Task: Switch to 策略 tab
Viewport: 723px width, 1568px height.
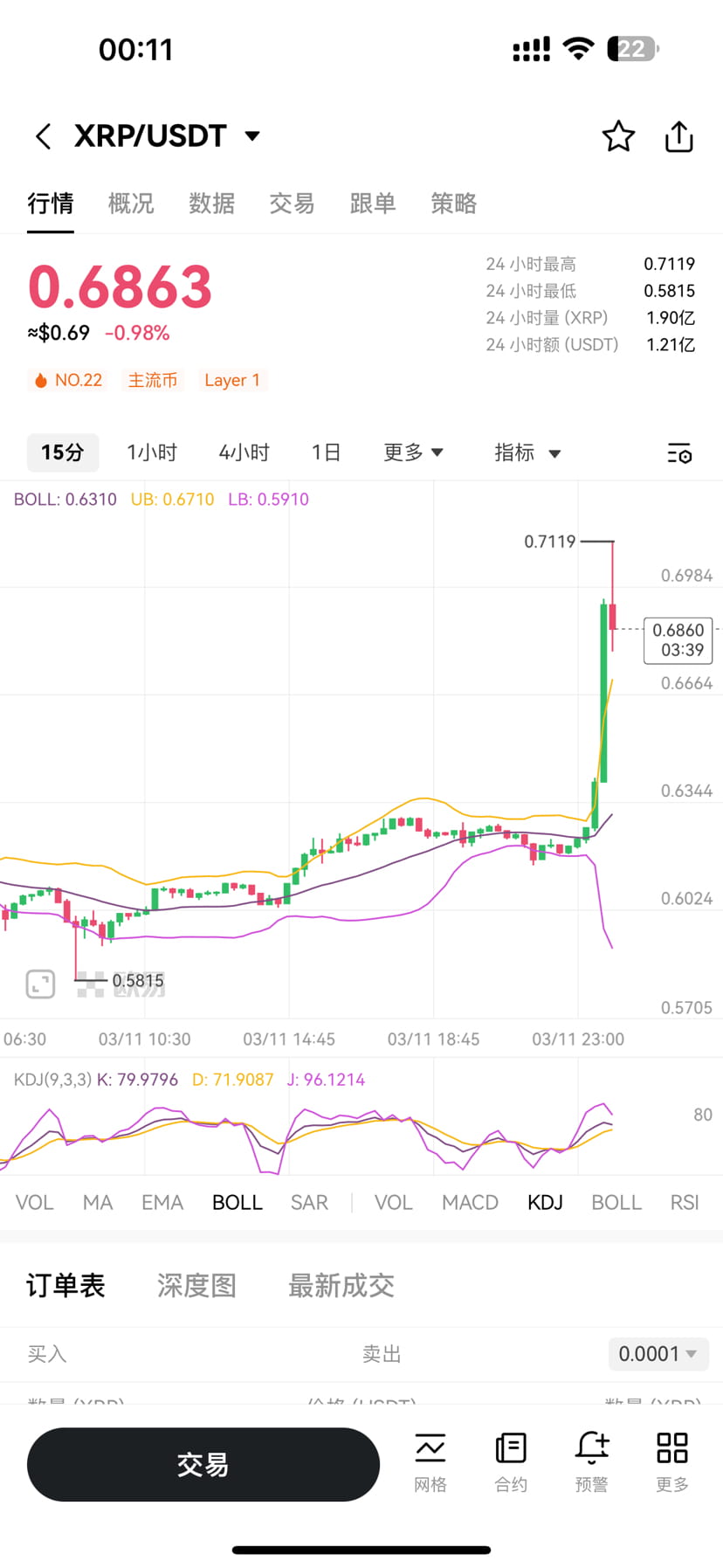Action: tap(453, 204)
